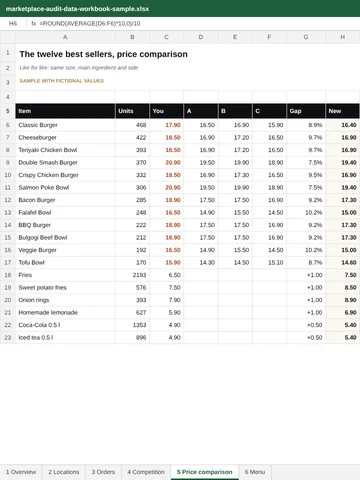Select the 'Tofu Bowl' cell
Screen dimensions: 360x480
(65, 262)
